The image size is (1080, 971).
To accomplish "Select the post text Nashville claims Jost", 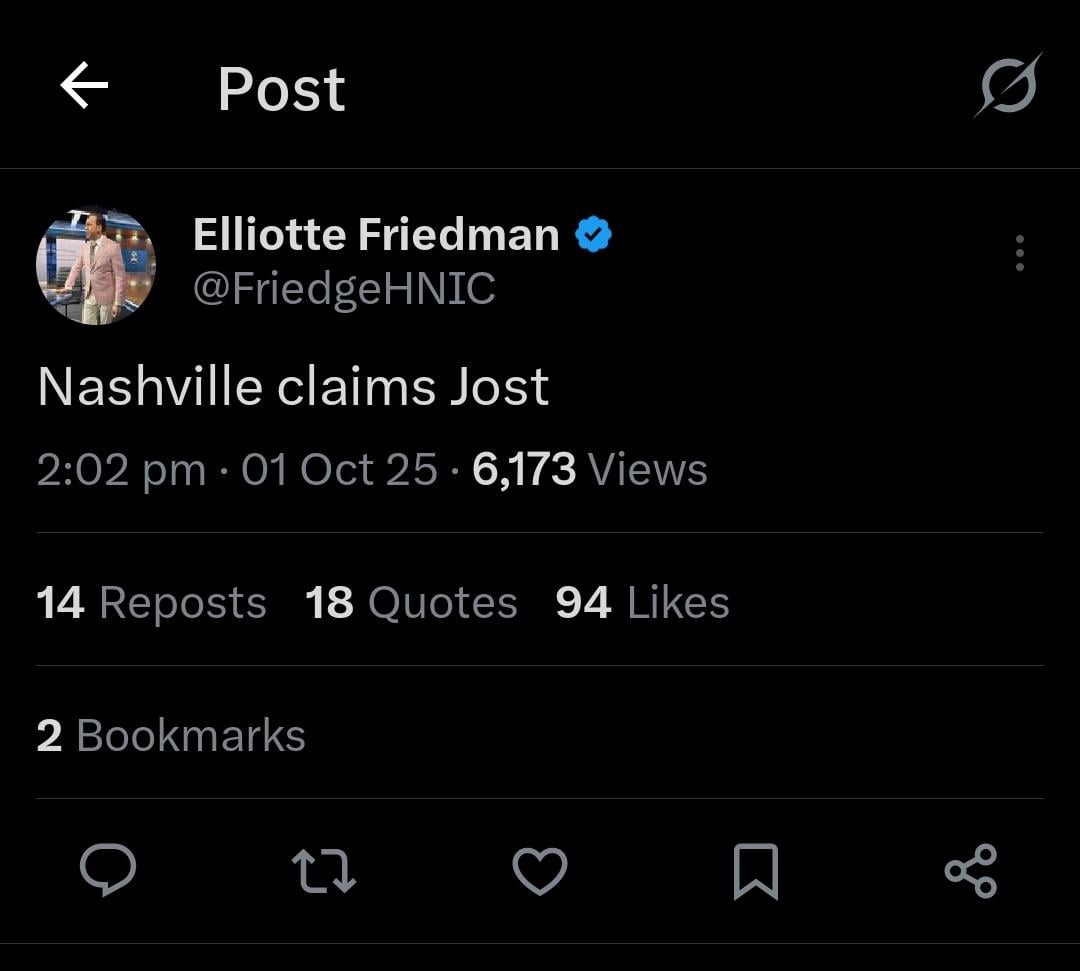I will coord(292,386).
